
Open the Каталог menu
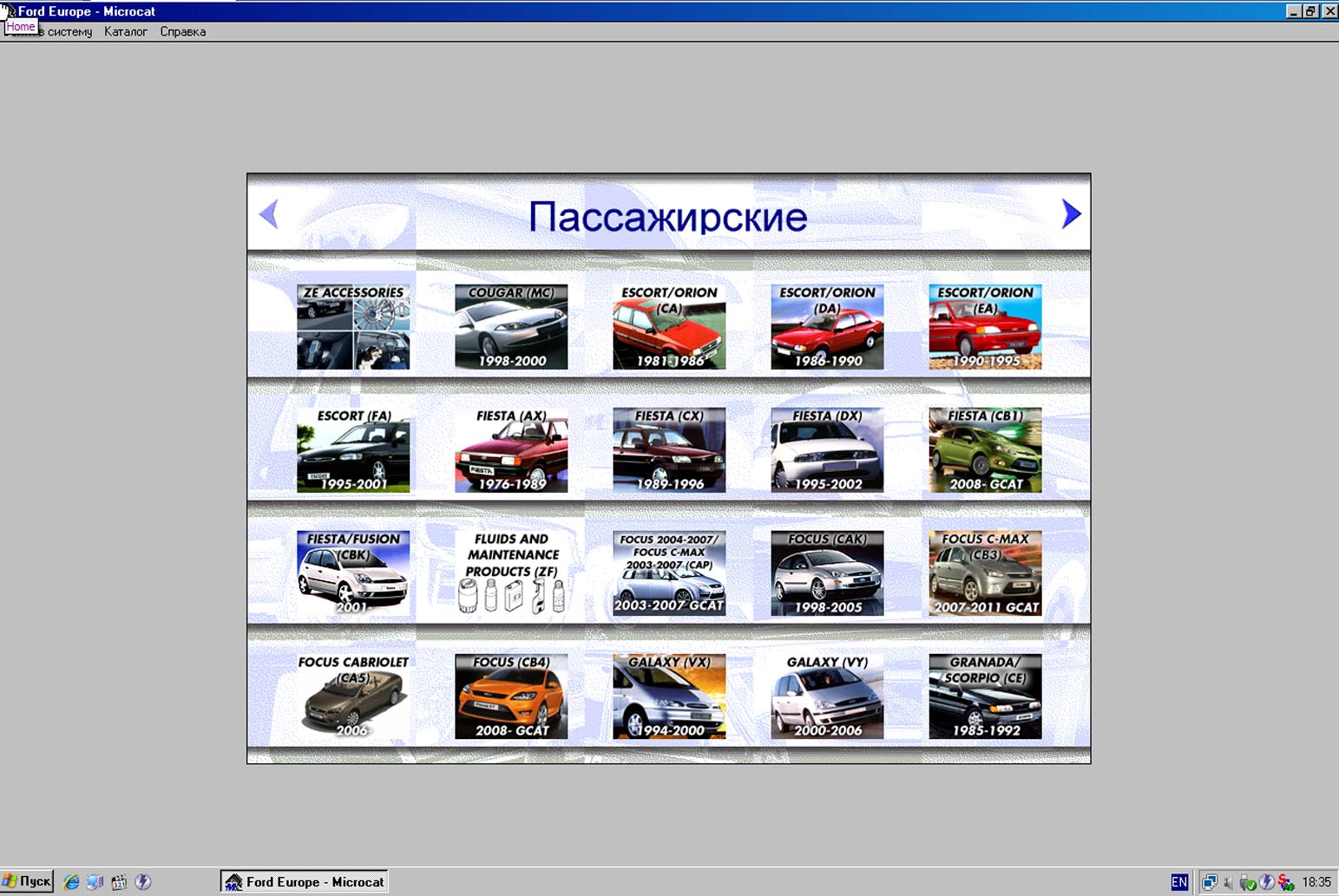pos(125,32)
